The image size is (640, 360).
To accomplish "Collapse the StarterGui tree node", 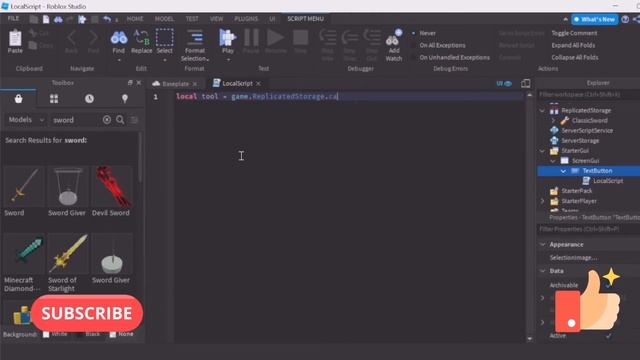I will coord(542,151).
